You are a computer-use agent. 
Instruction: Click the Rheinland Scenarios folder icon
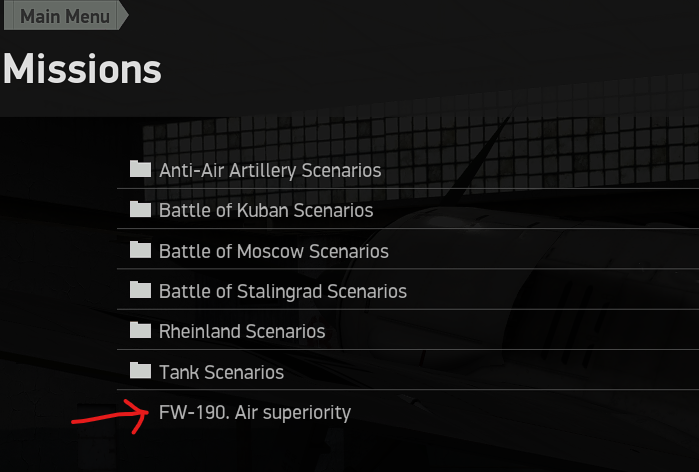(140, 330)
